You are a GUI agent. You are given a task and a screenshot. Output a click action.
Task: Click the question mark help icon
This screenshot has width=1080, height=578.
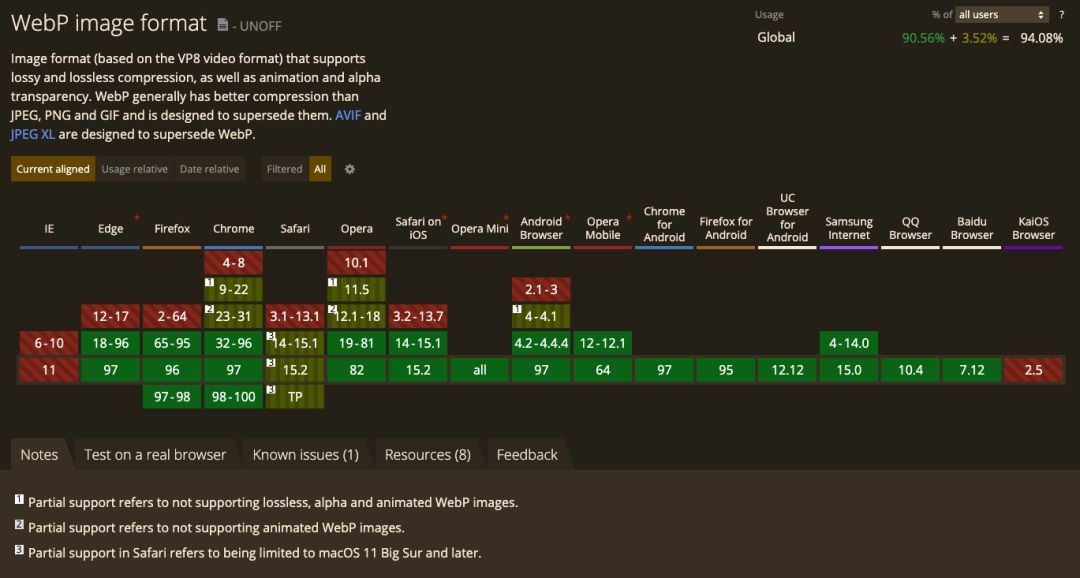click(x=1061, y=14)
